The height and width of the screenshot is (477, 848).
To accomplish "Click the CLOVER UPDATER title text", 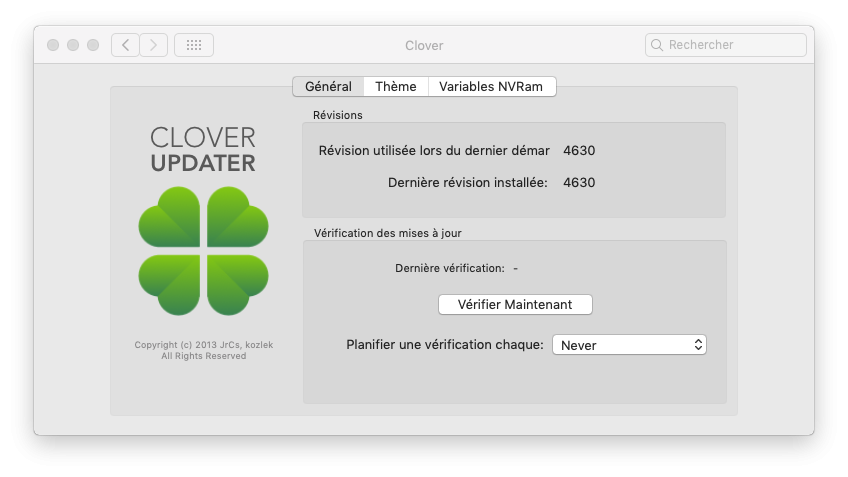I will 203,150.
